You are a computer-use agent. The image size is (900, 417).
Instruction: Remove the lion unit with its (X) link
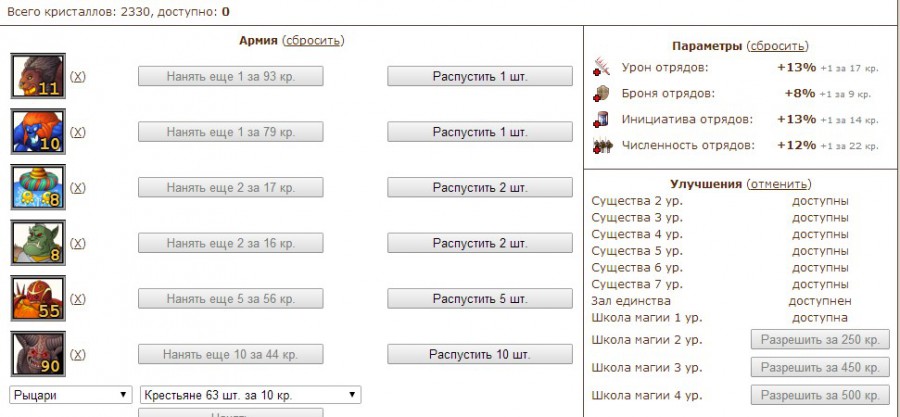point(77,76)
